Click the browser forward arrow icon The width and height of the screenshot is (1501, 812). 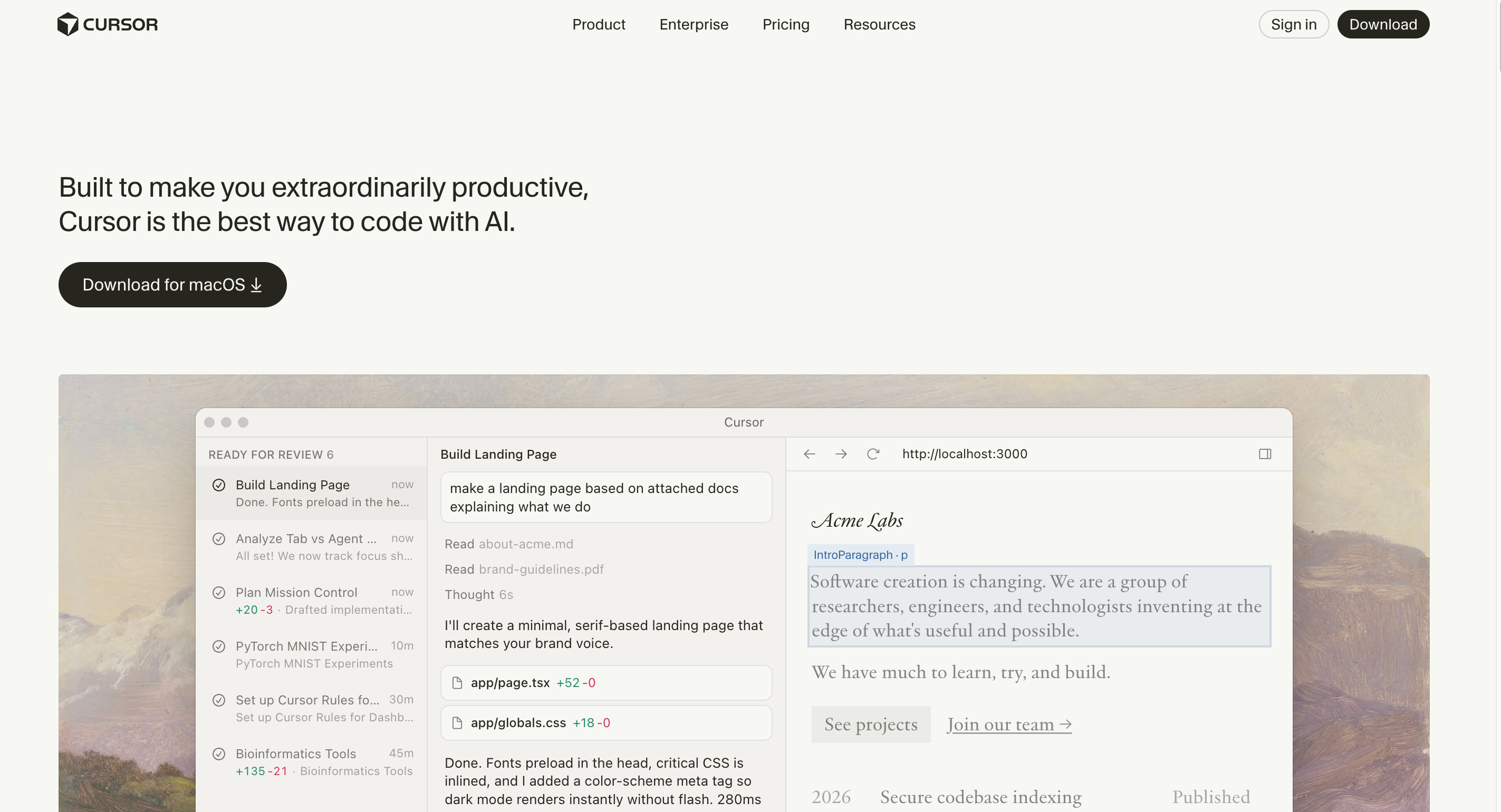coord(841,454)
